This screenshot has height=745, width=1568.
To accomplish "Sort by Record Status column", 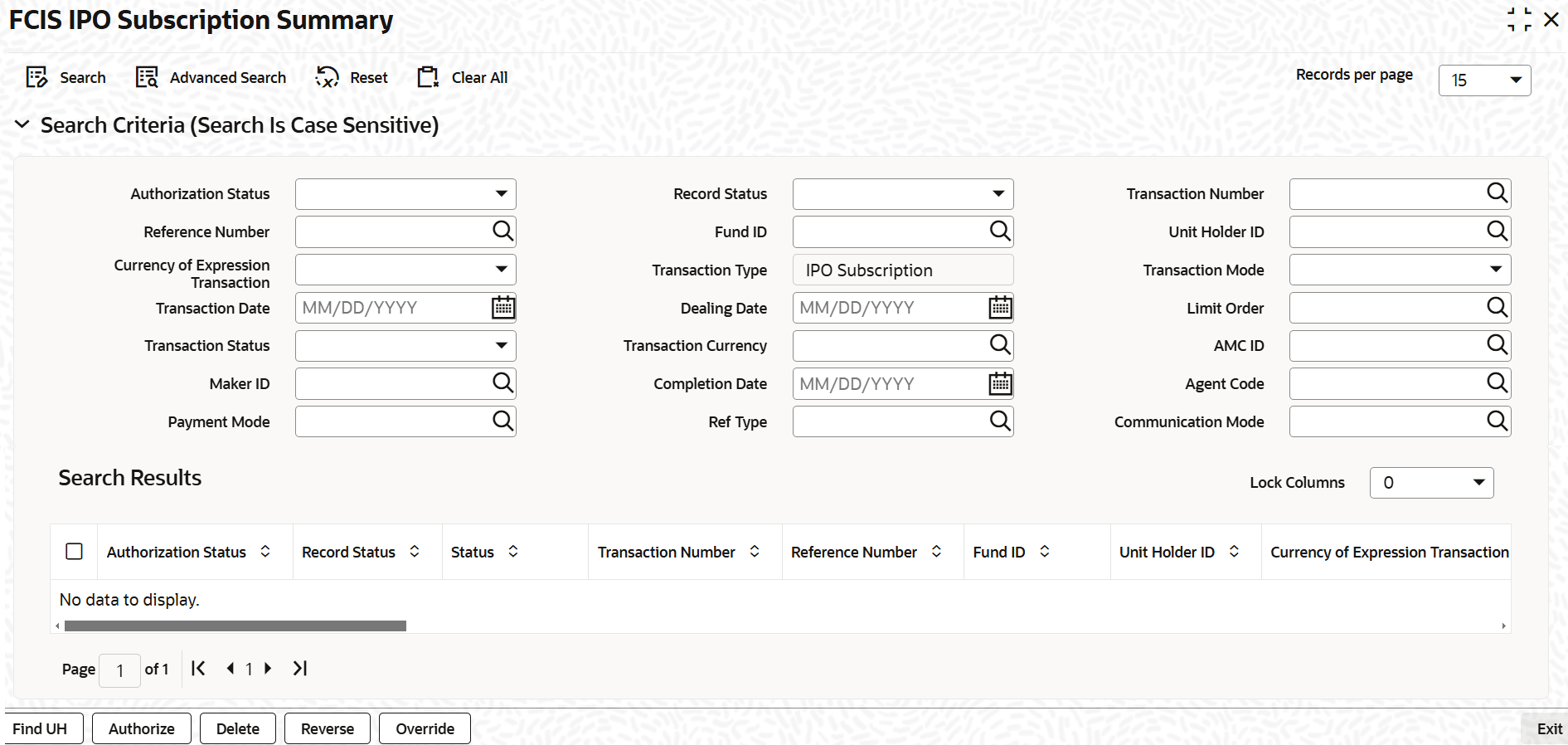I will pos(415,552).
